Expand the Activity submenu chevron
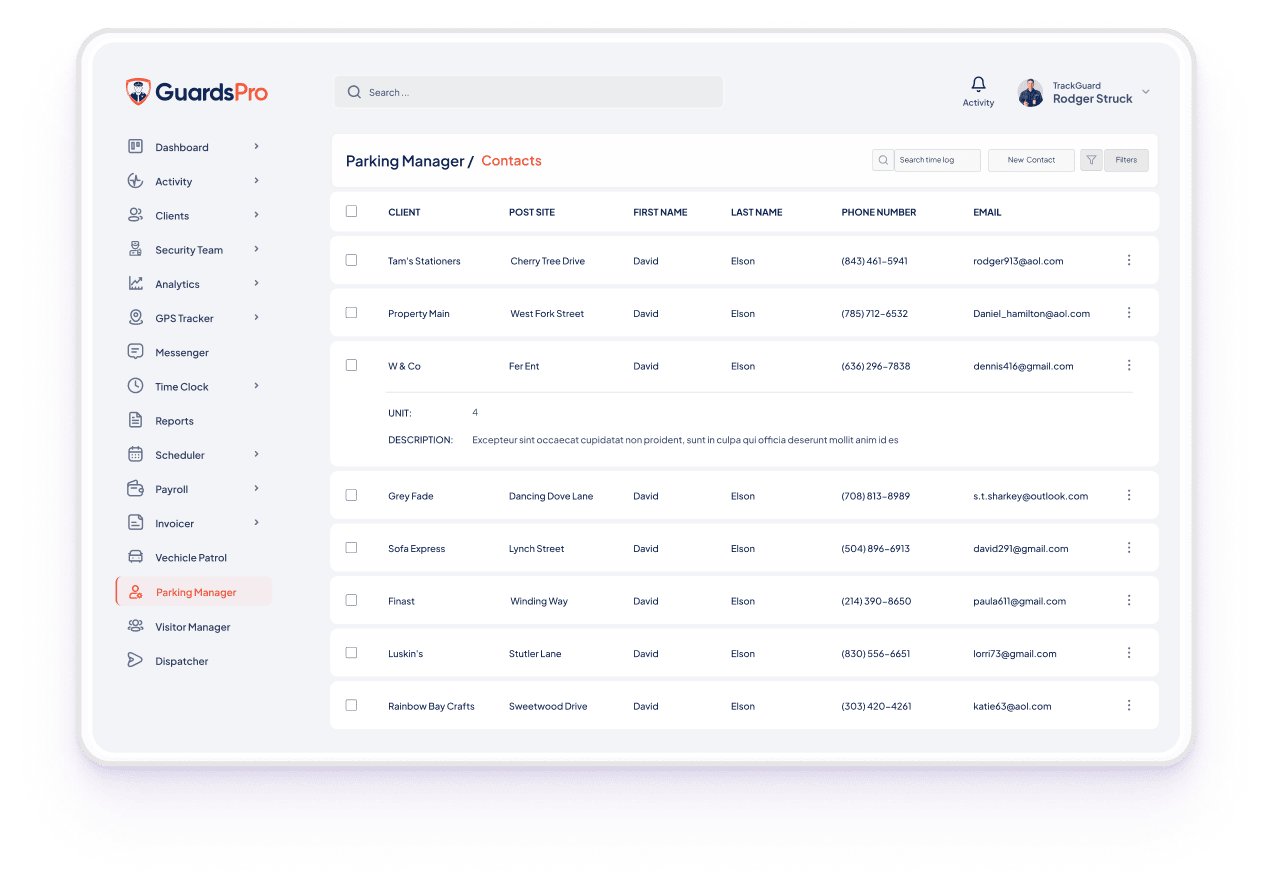The image size is (1272, 891). click(256, 181)
